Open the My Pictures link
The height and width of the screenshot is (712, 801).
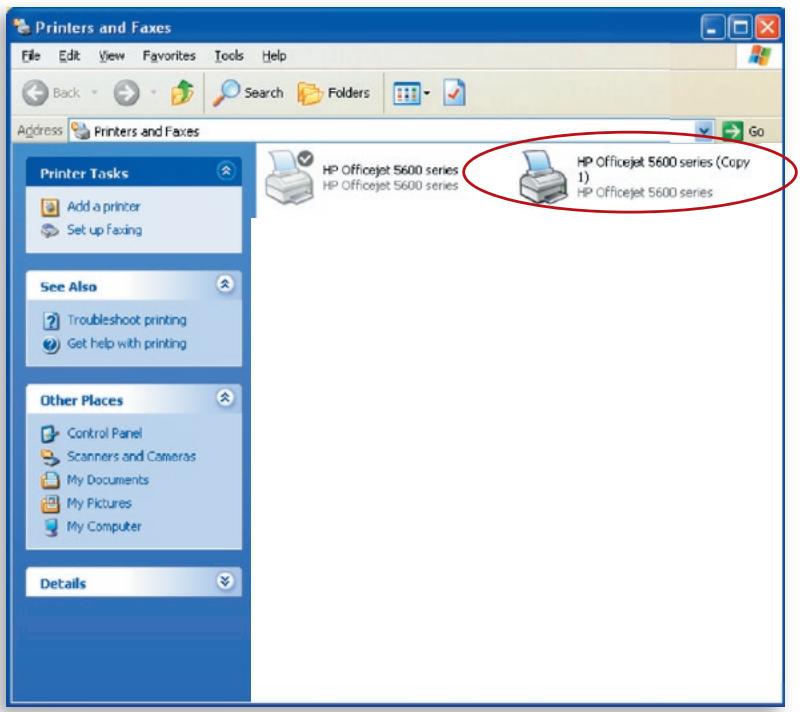[99, 503]
